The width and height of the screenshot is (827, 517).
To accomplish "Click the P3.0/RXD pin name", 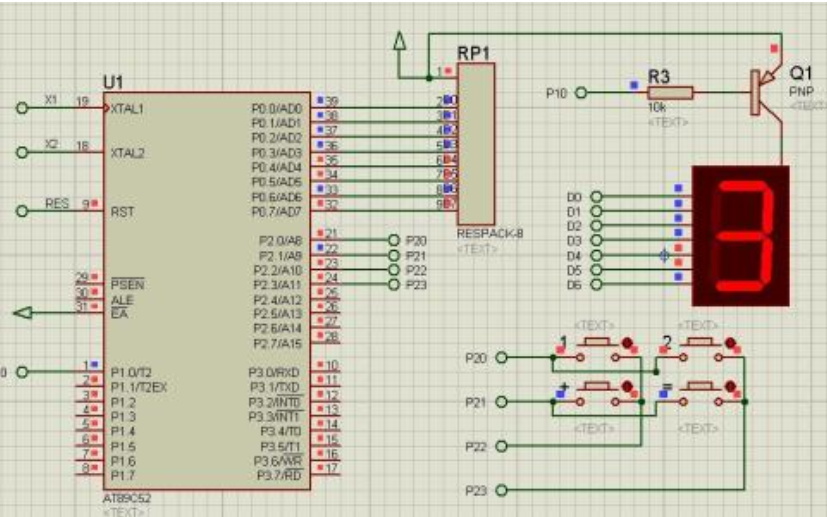I will coord(274,372).
